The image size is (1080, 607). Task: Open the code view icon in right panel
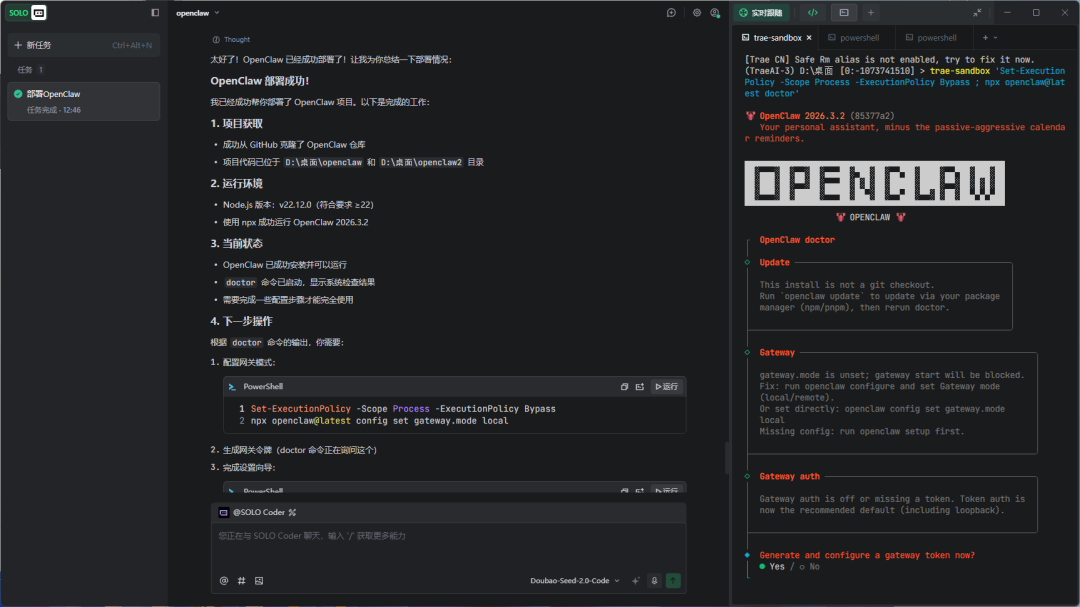coord(813,13)
